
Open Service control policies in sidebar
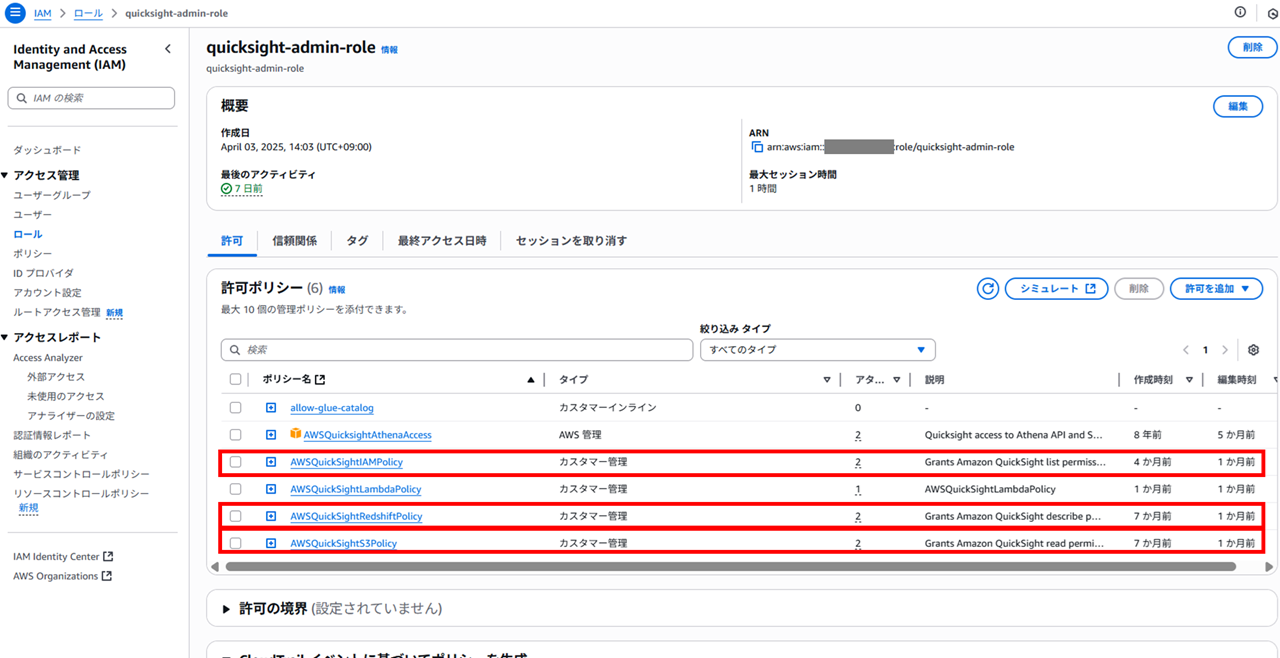pos(81,474)
